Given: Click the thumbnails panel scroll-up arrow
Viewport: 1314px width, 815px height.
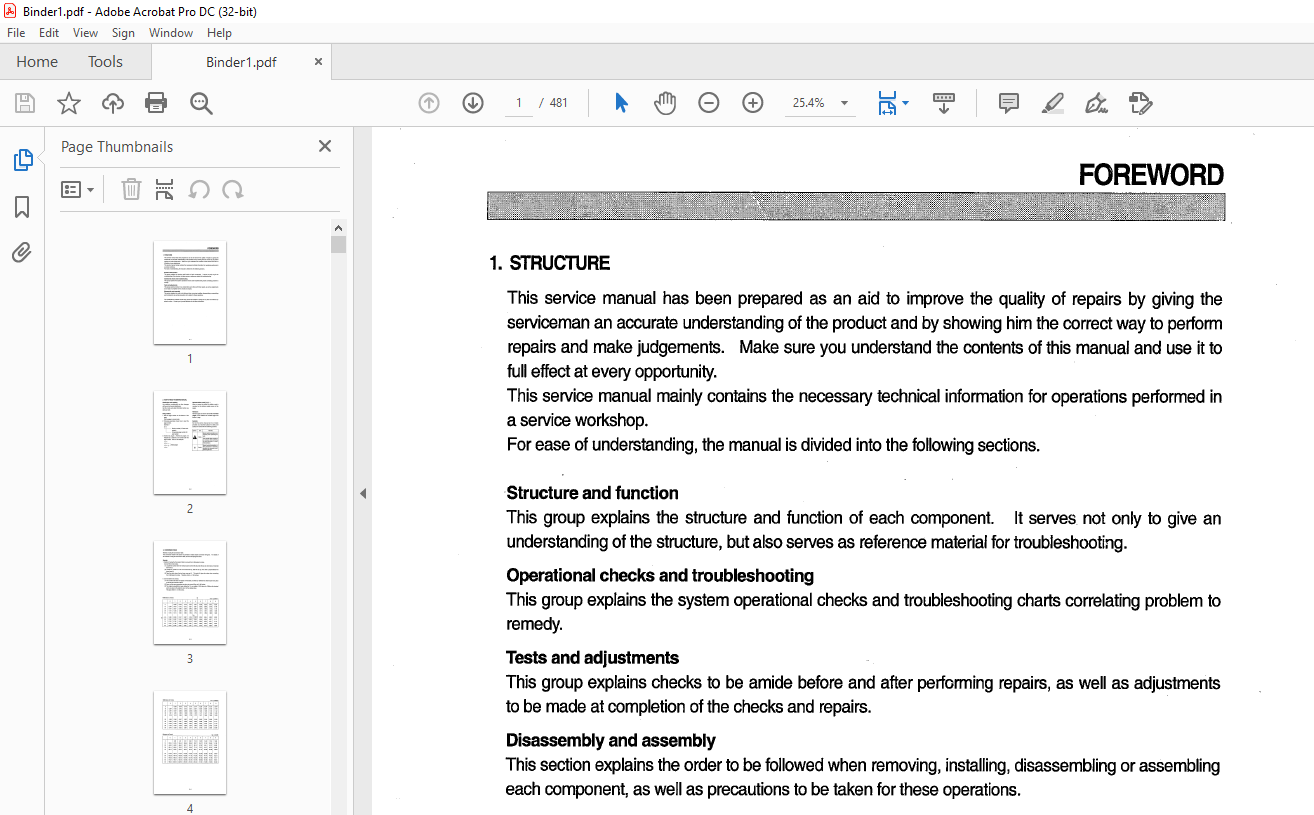Looking at the screenshot, I should point(339,228).
